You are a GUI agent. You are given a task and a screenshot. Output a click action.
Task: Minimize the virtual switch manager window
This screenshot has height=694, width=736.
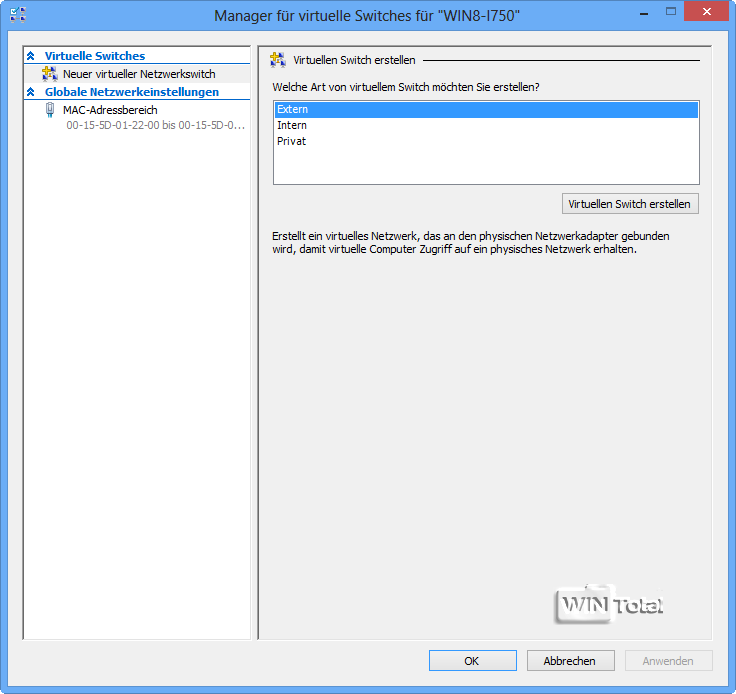(644, 14)
